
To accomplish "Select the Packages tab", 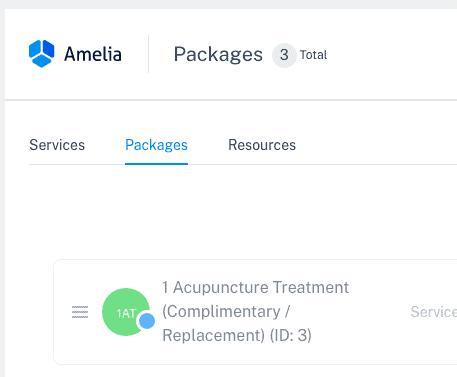I will (x=156, y=145).
